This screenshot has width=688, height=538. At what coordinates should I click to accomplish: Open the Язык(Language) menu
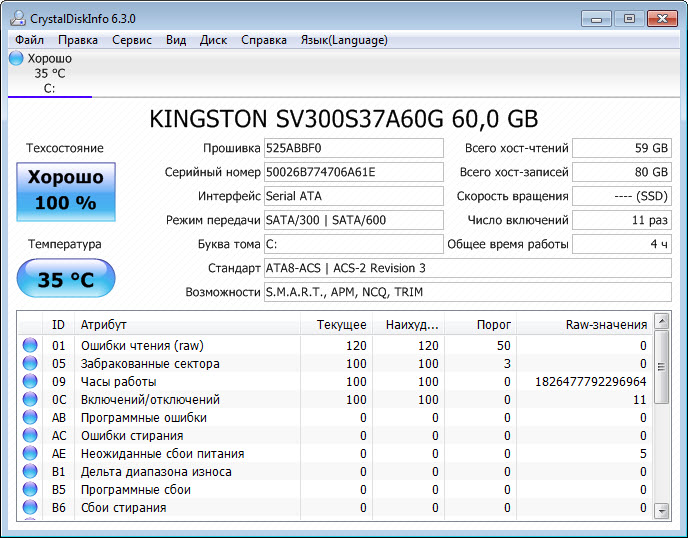[x=343, y=40]
